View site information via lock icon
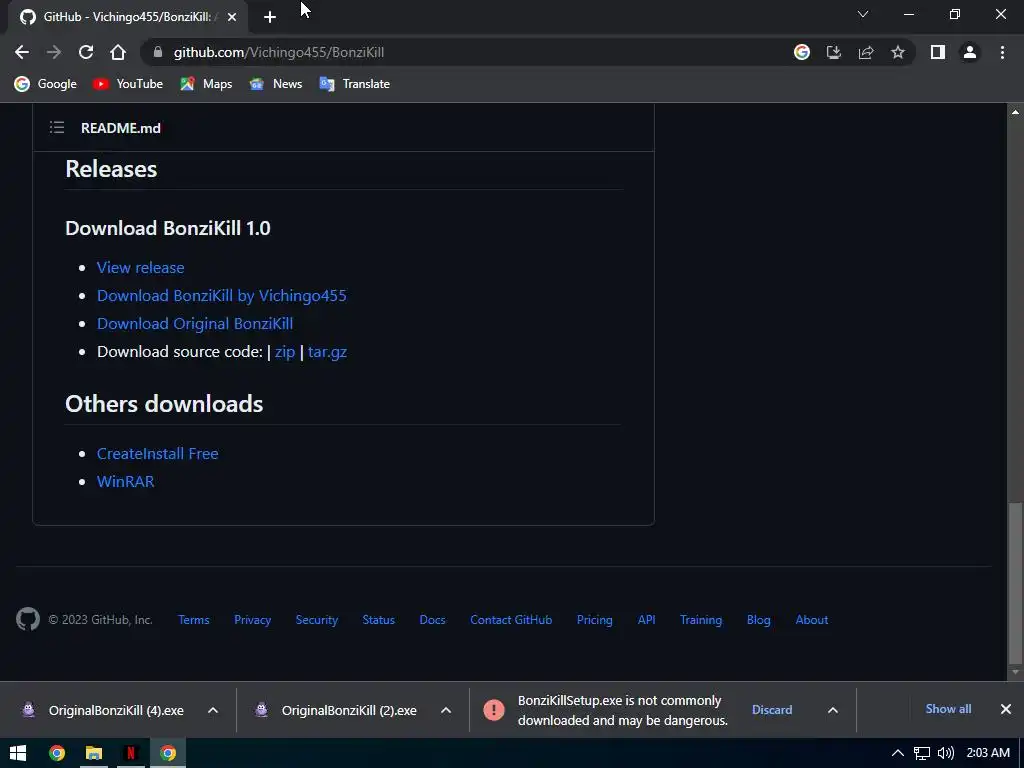The image size is (1024, 768). tap(157, 52)
